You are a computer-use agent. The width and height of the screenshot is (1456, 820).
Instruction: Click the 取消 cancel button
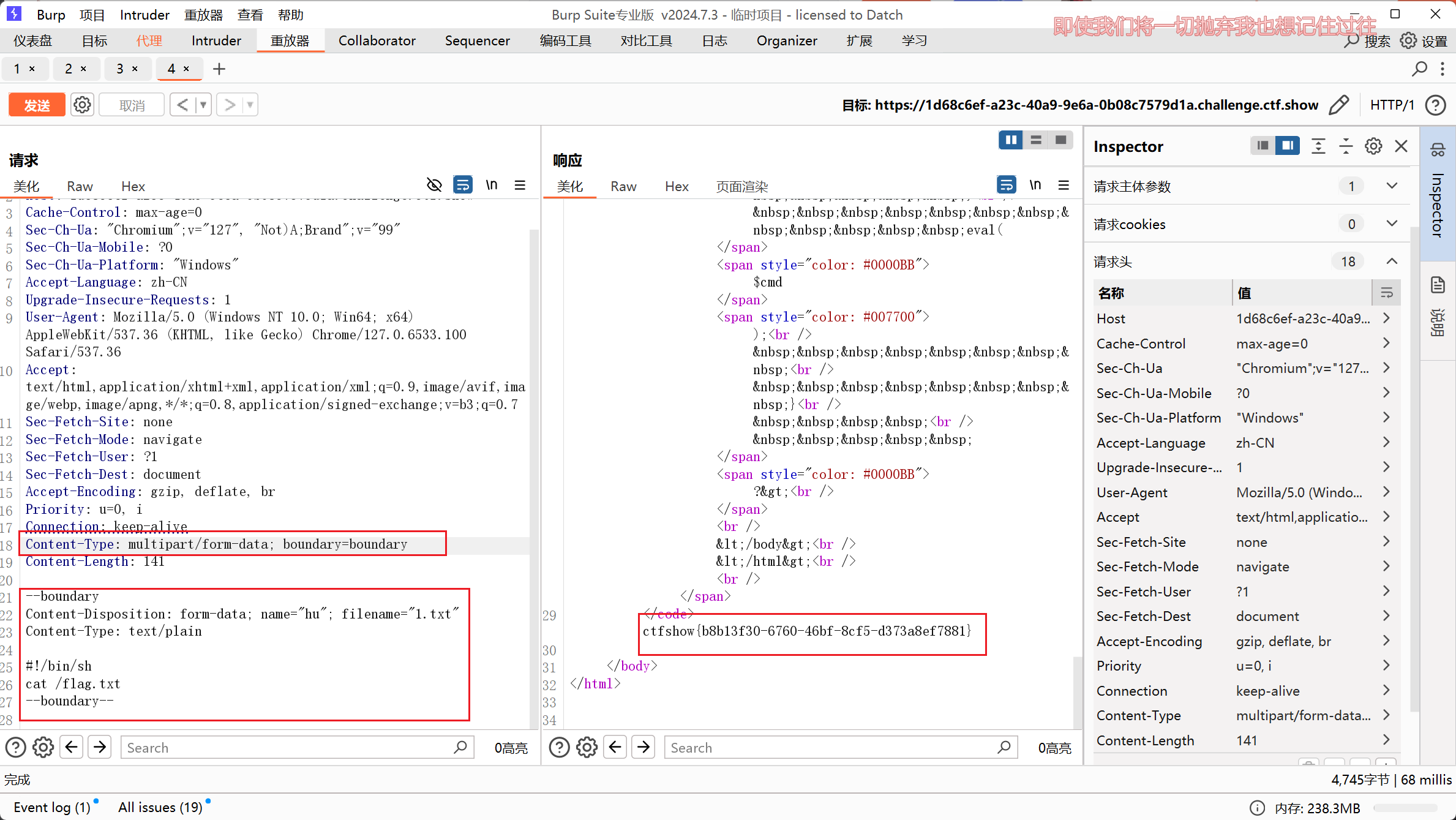tap(132, 105)
